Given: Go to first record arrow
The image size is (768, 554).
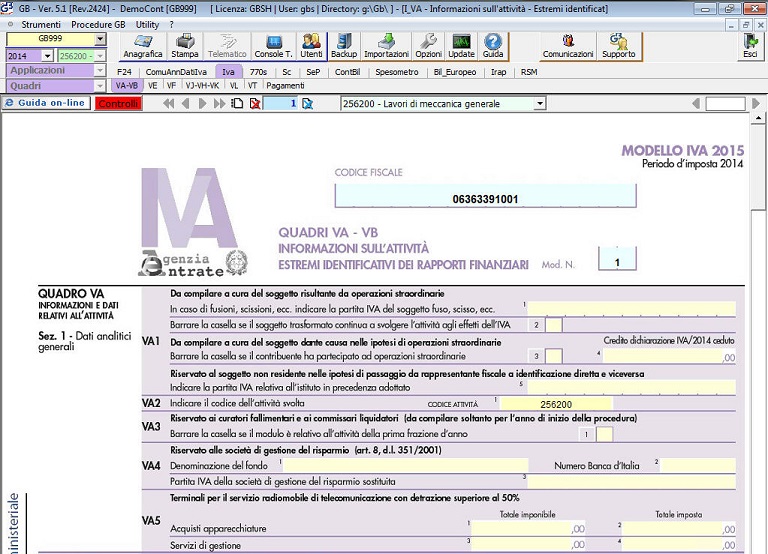Looking at the screenshot, I should pos(168,104).
